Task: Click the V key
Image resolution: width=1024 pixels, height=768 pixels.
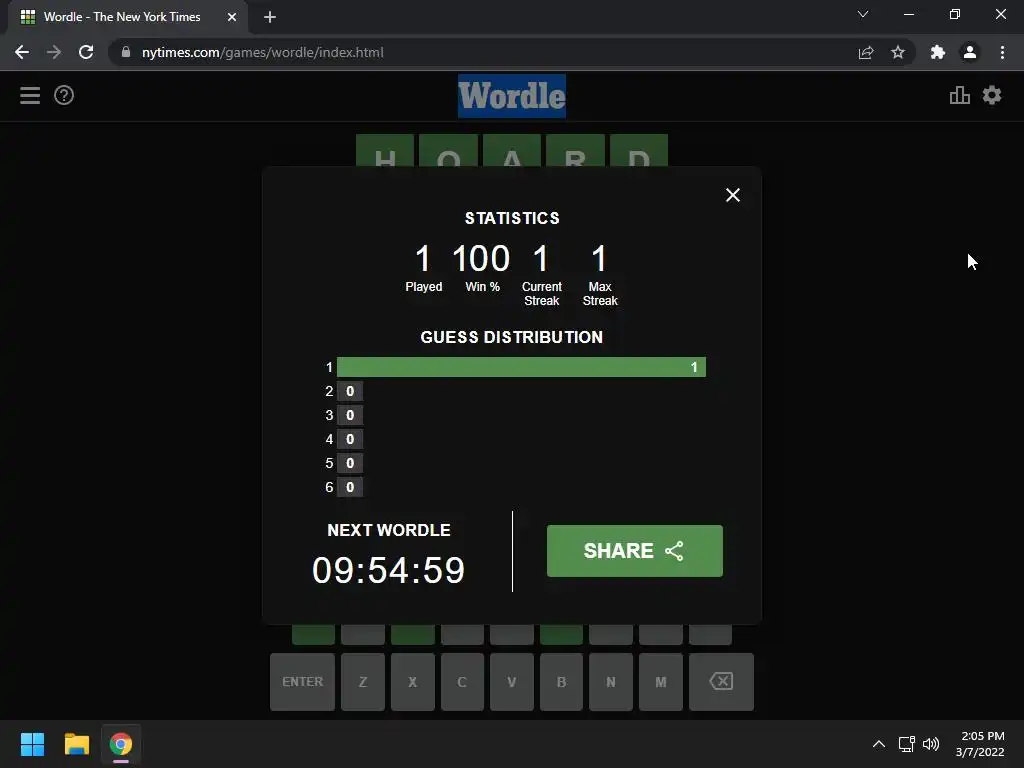Action: tap(512, 682)
